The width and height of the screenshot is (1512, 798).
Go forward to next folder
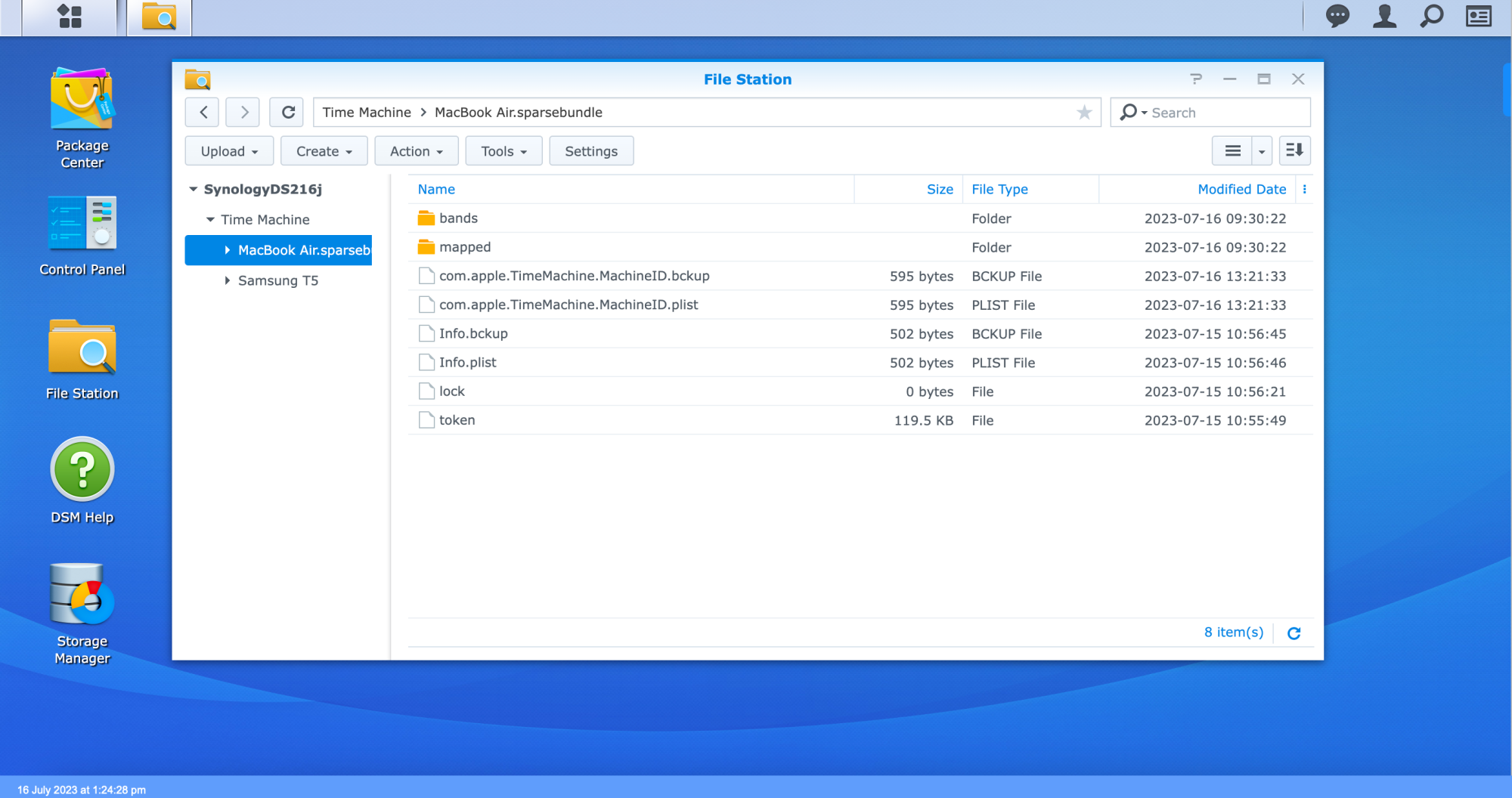click(x=243, y=112)
